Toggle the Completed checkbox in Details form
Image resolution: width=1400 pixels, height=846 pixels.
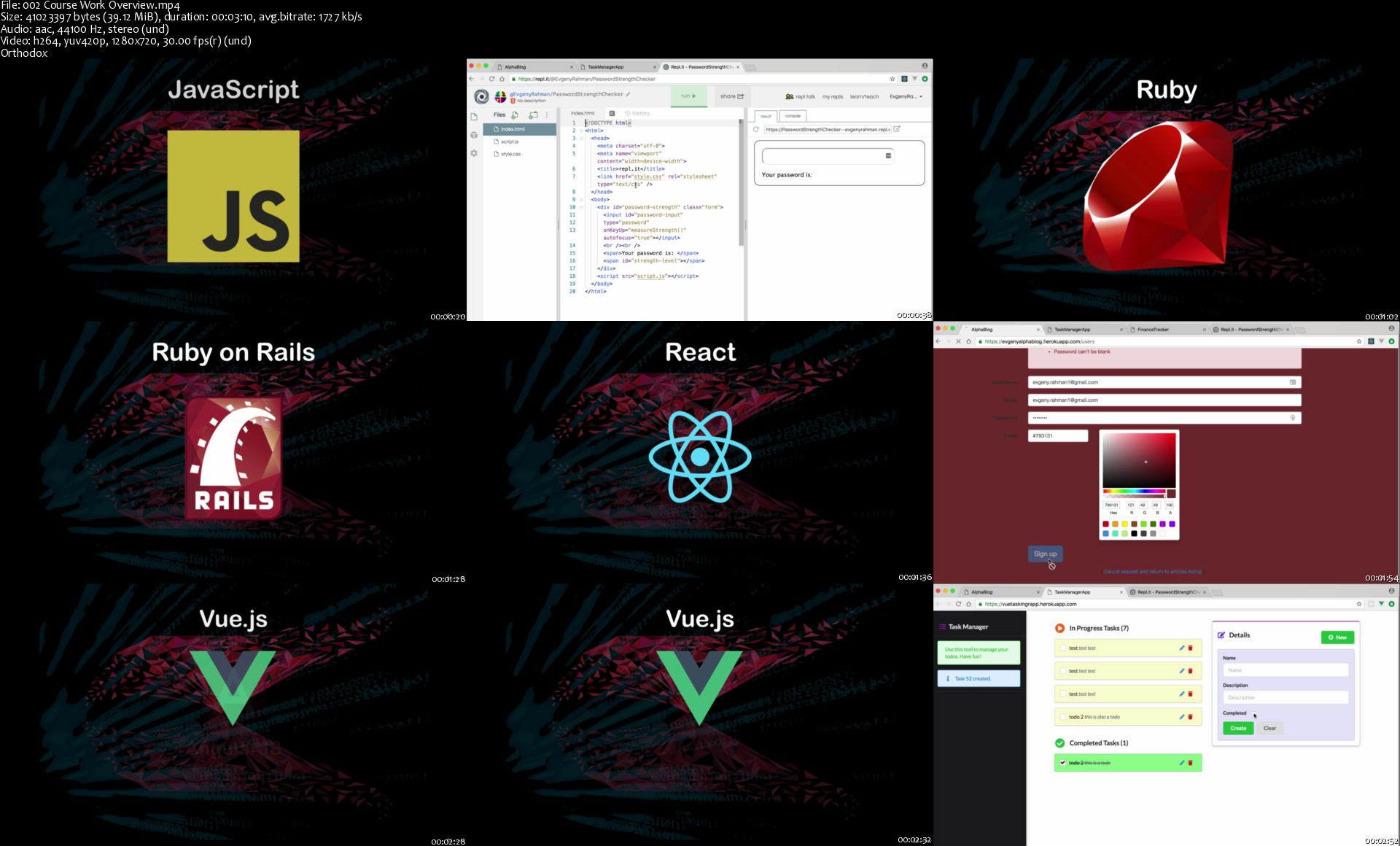coord(1253,713)
